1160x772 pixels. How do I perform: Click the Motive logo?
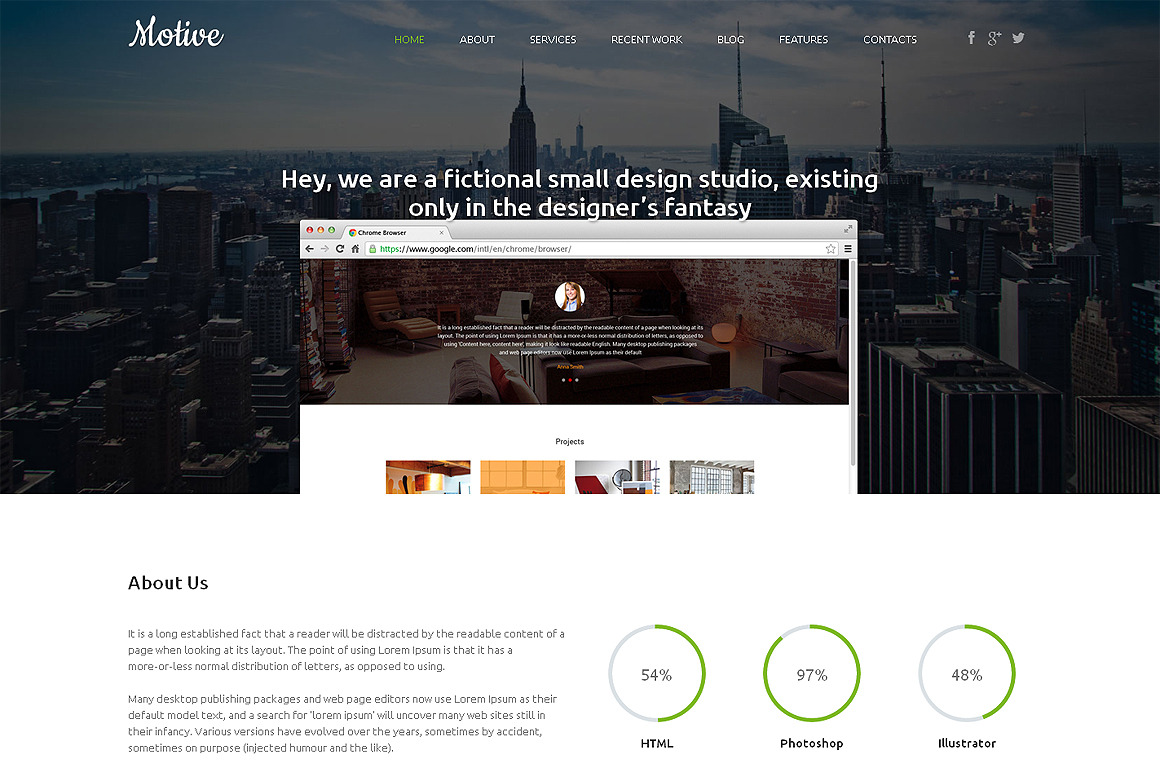[176, 34]
